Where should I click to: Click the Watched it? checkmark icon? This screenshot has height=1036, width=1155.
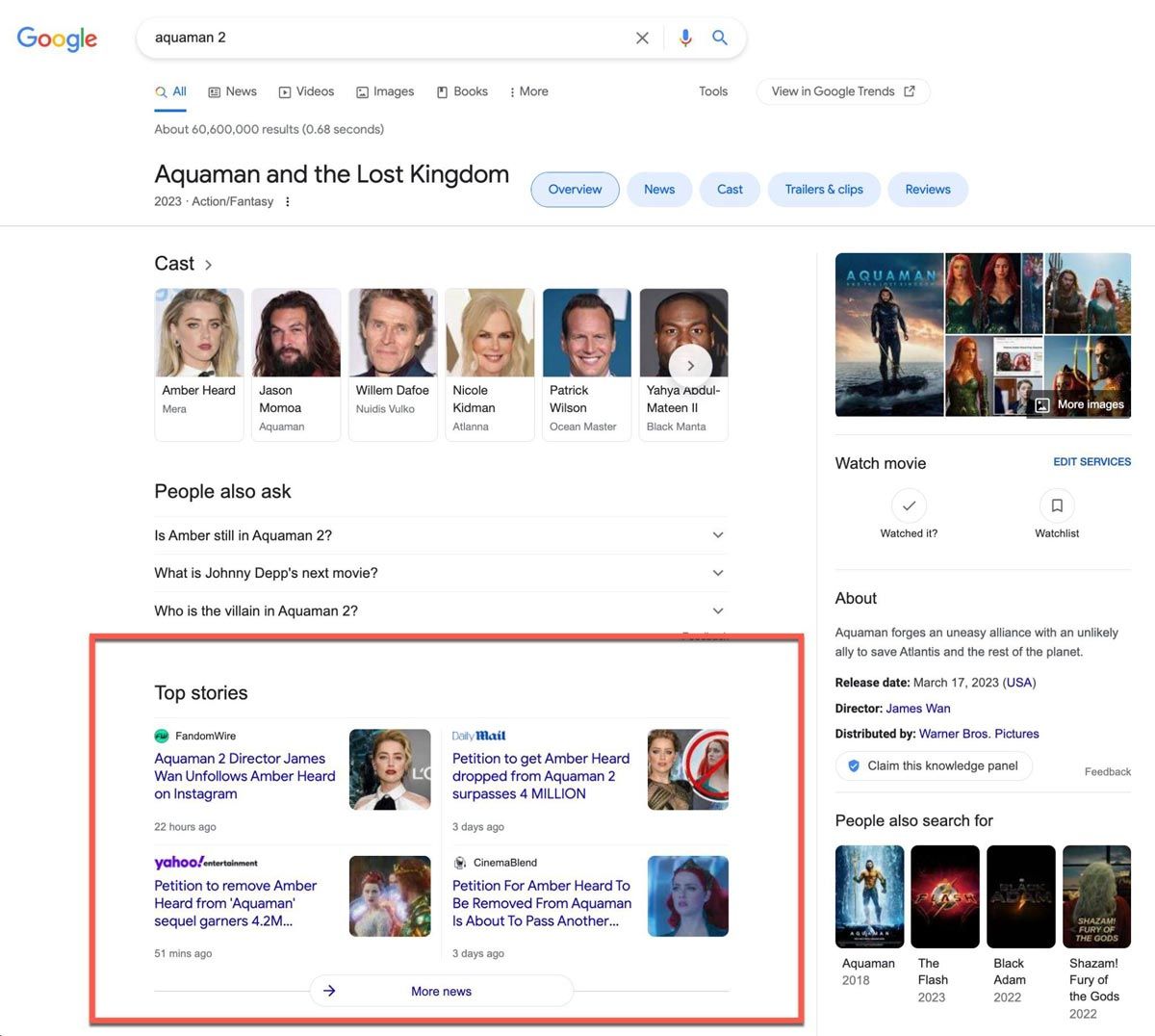point(909,505)
